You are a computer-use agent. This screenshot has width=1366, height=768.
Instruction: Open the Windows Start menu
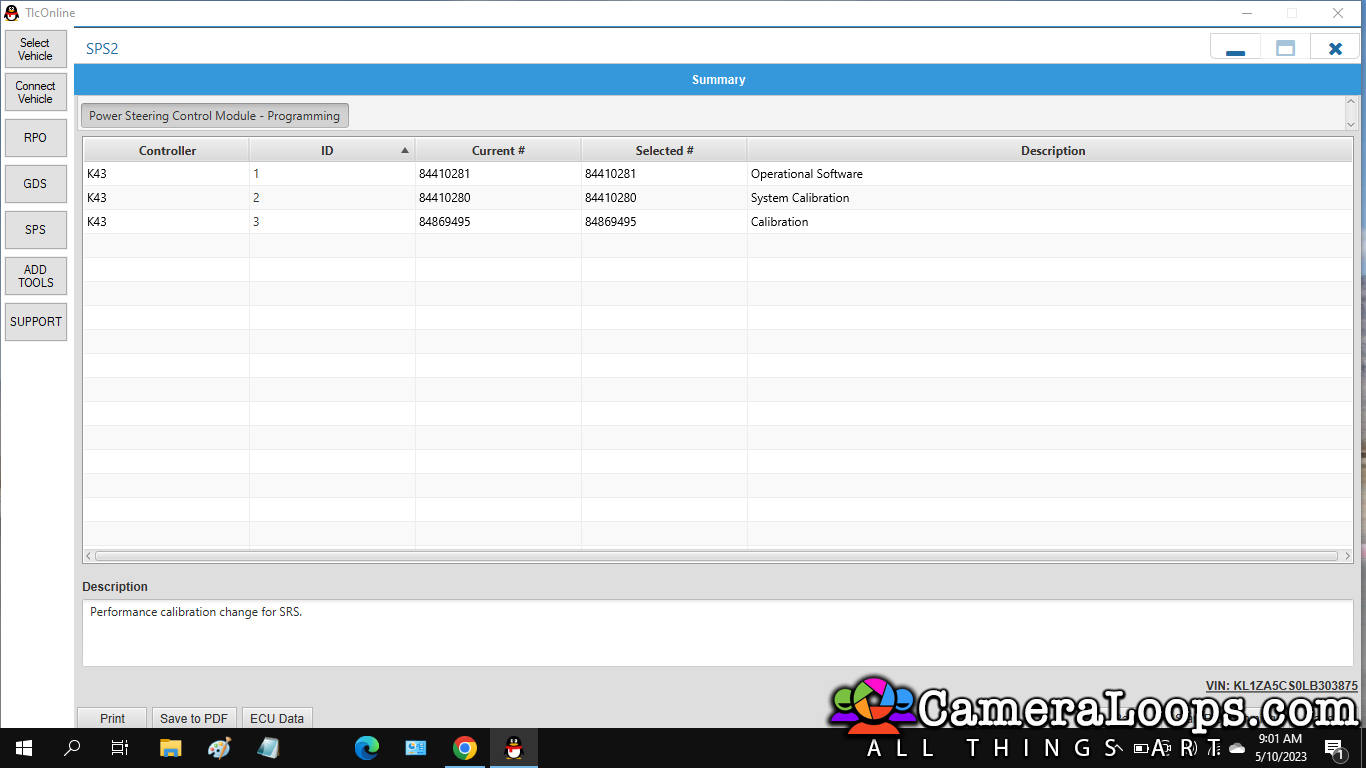(x=24, y=748)
